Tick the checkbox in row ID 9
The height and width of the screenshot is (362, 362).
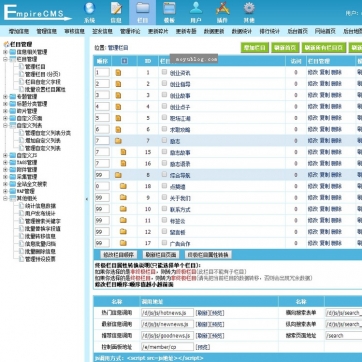pyautogui.click(x=164, y=197)
